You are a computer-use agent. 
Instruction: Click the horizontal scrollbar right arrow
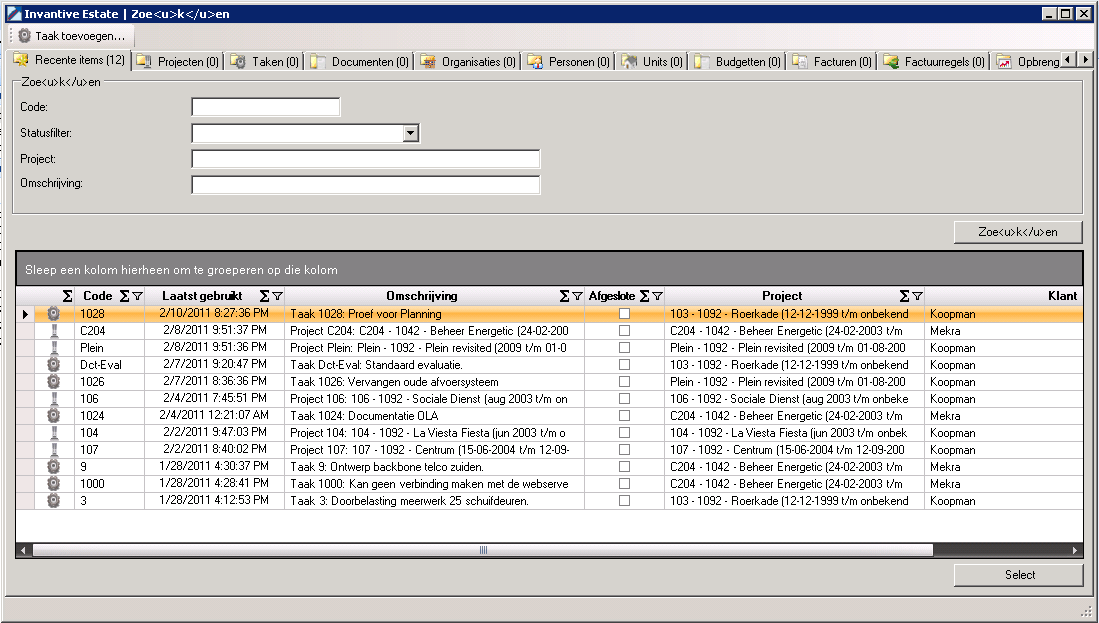pyautogui.click(x=1076, y=551)
